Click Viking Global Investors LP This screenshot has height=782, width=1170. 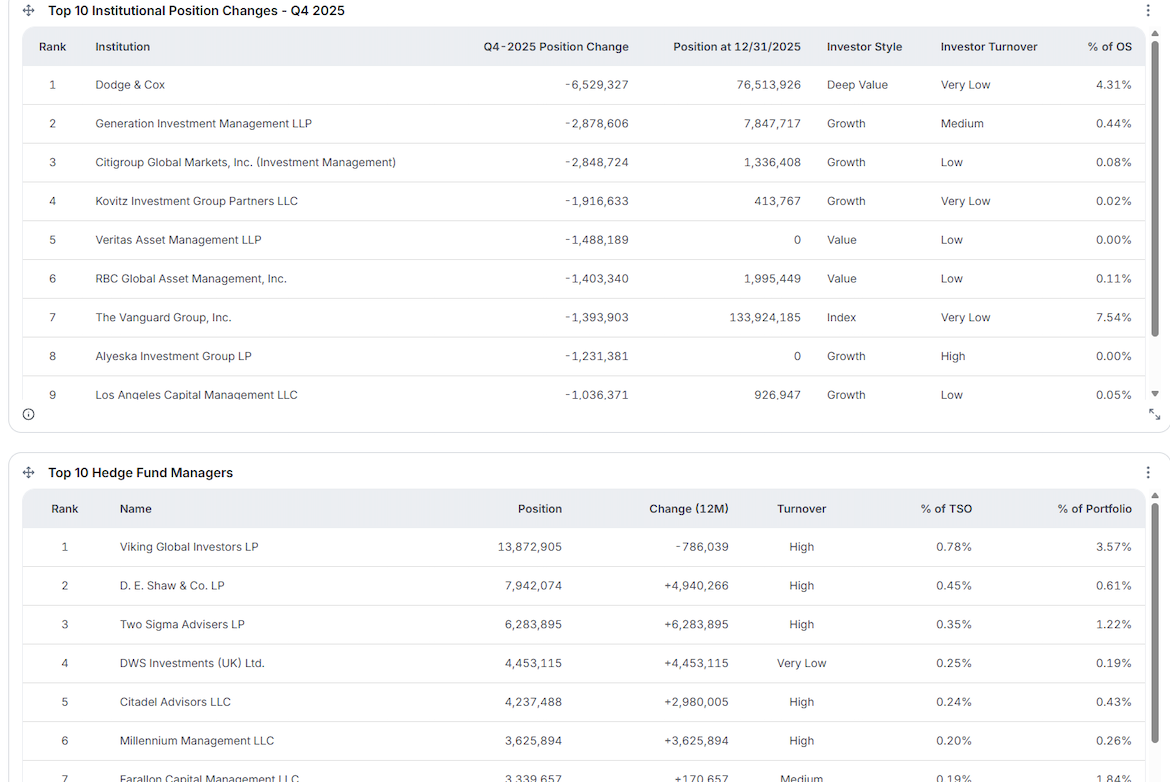pyautogui.click(x=189, y=547)
